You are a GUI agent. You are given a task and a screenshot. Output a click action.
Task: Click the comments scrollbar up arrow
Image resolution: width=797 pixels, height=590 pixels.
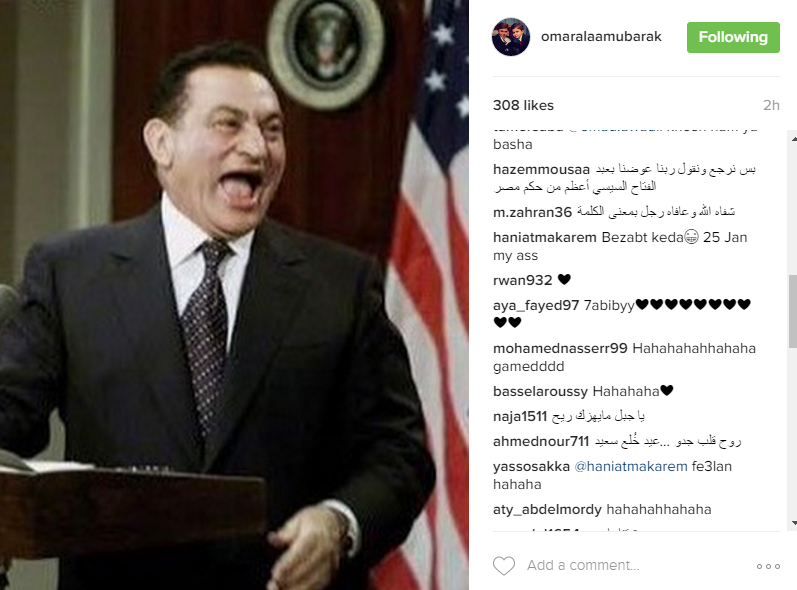coord(793,137)
